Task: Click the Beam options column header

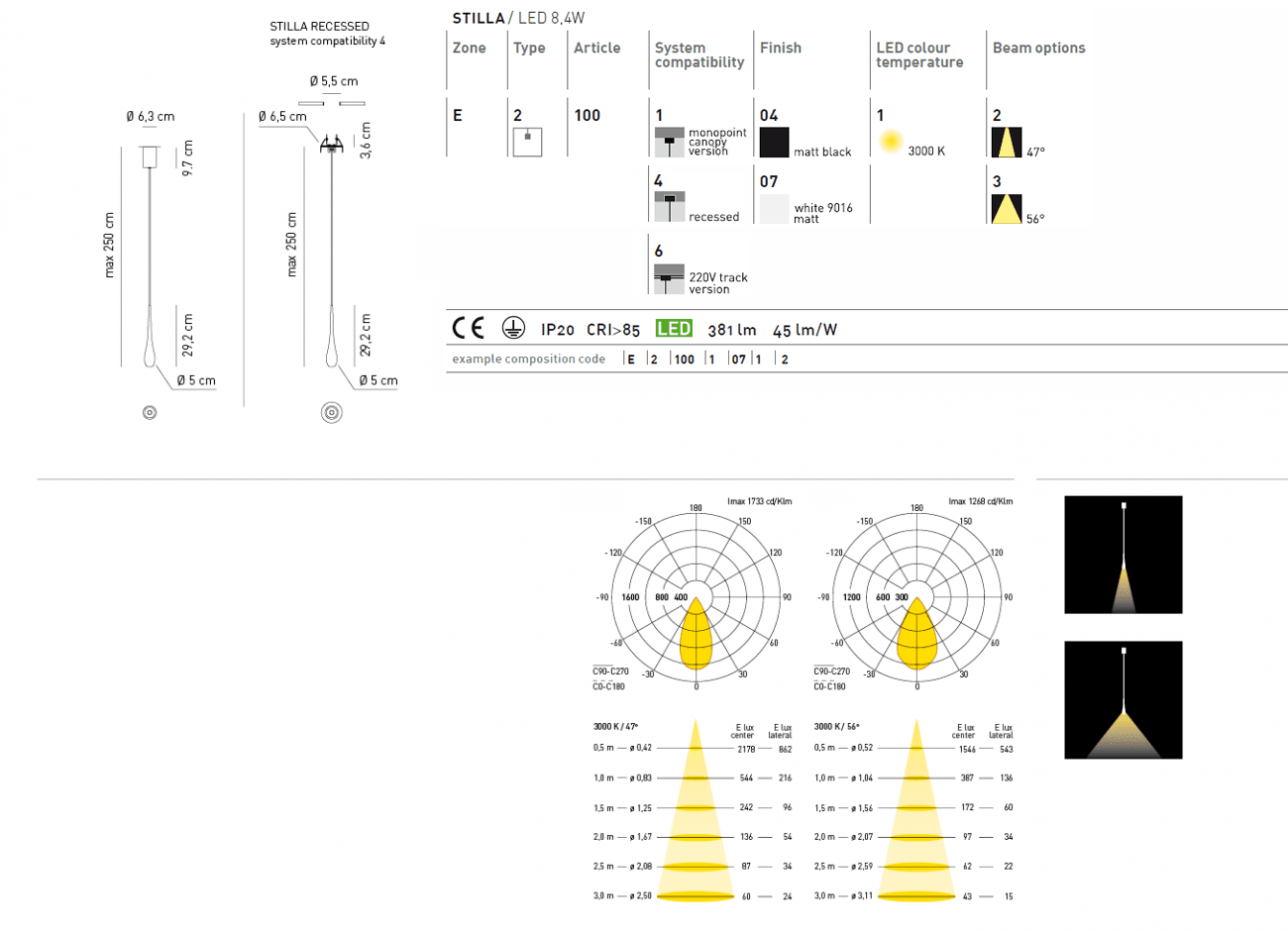Action: (x=1038, y=48)
